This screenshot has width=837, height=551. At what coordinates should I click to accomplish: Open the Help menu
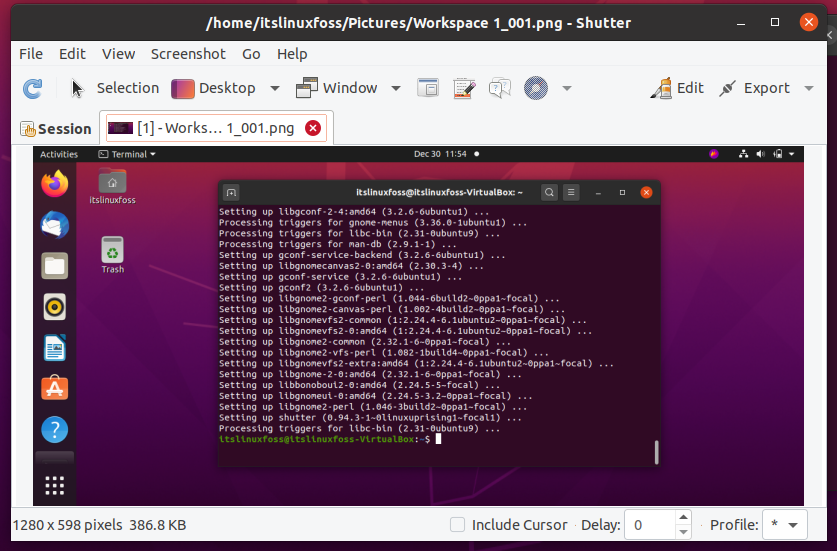pos(292,54)
